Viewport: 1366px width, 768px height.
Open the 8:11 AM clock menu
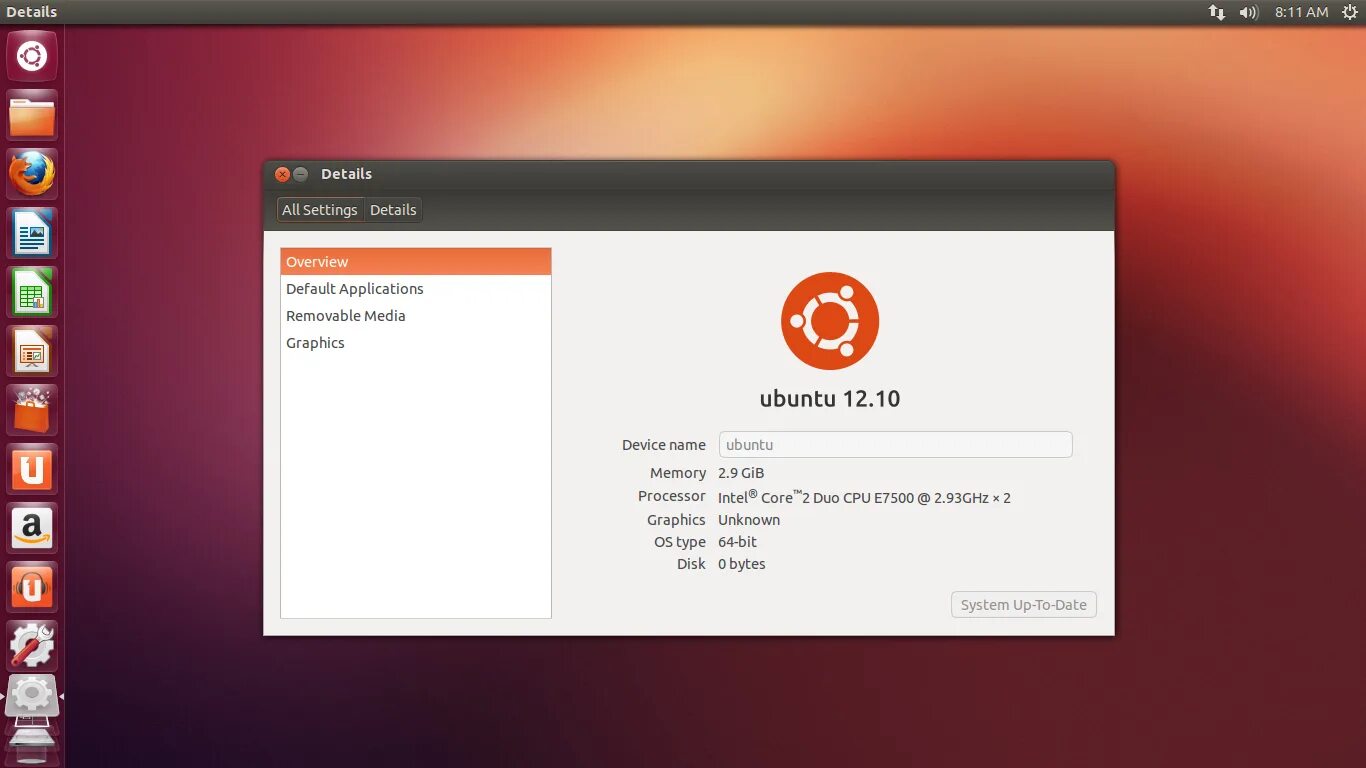(1301, 12)
